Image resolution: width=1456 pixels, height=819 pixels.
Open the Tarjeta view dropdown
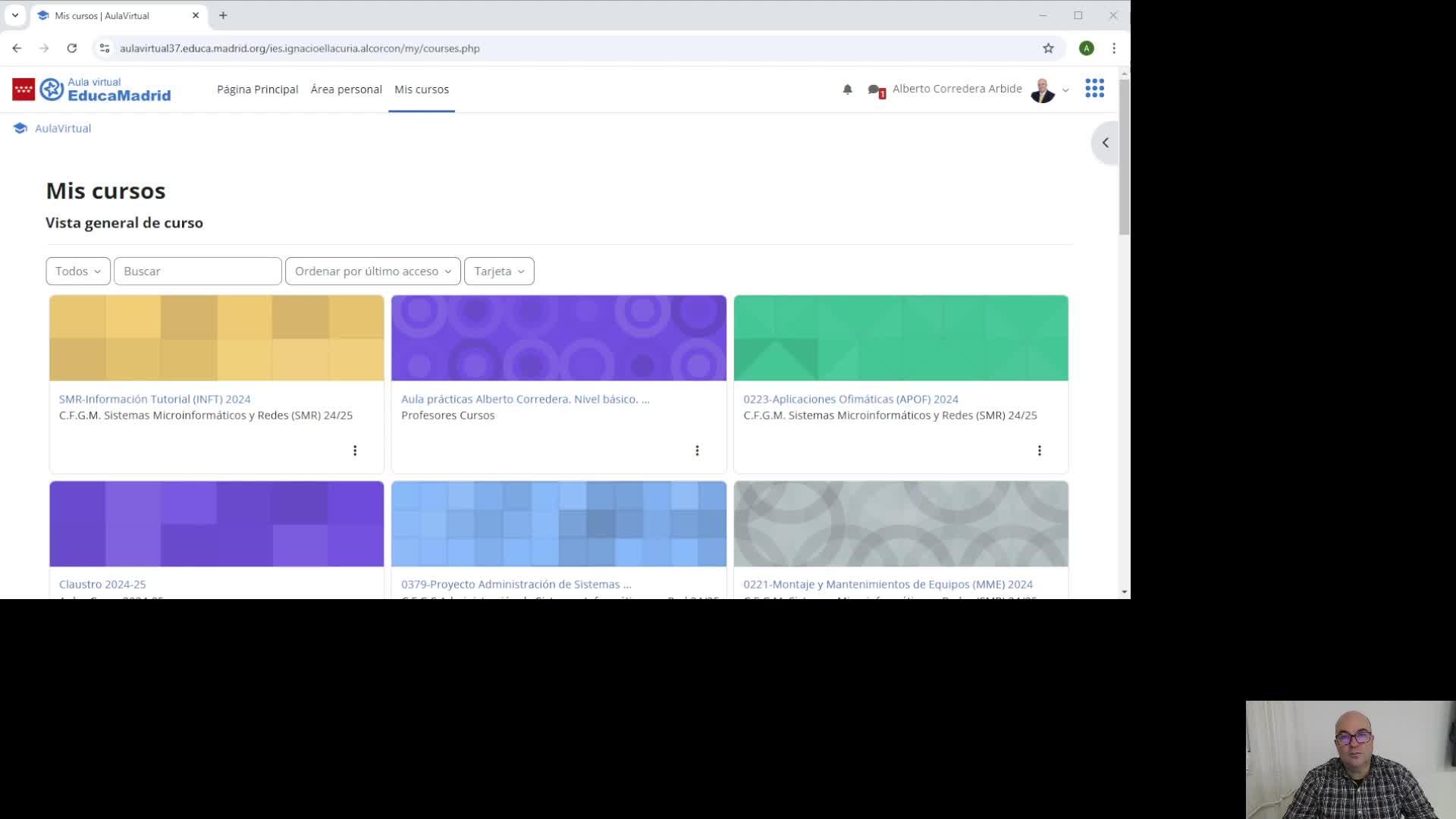(x=499, y=271)
